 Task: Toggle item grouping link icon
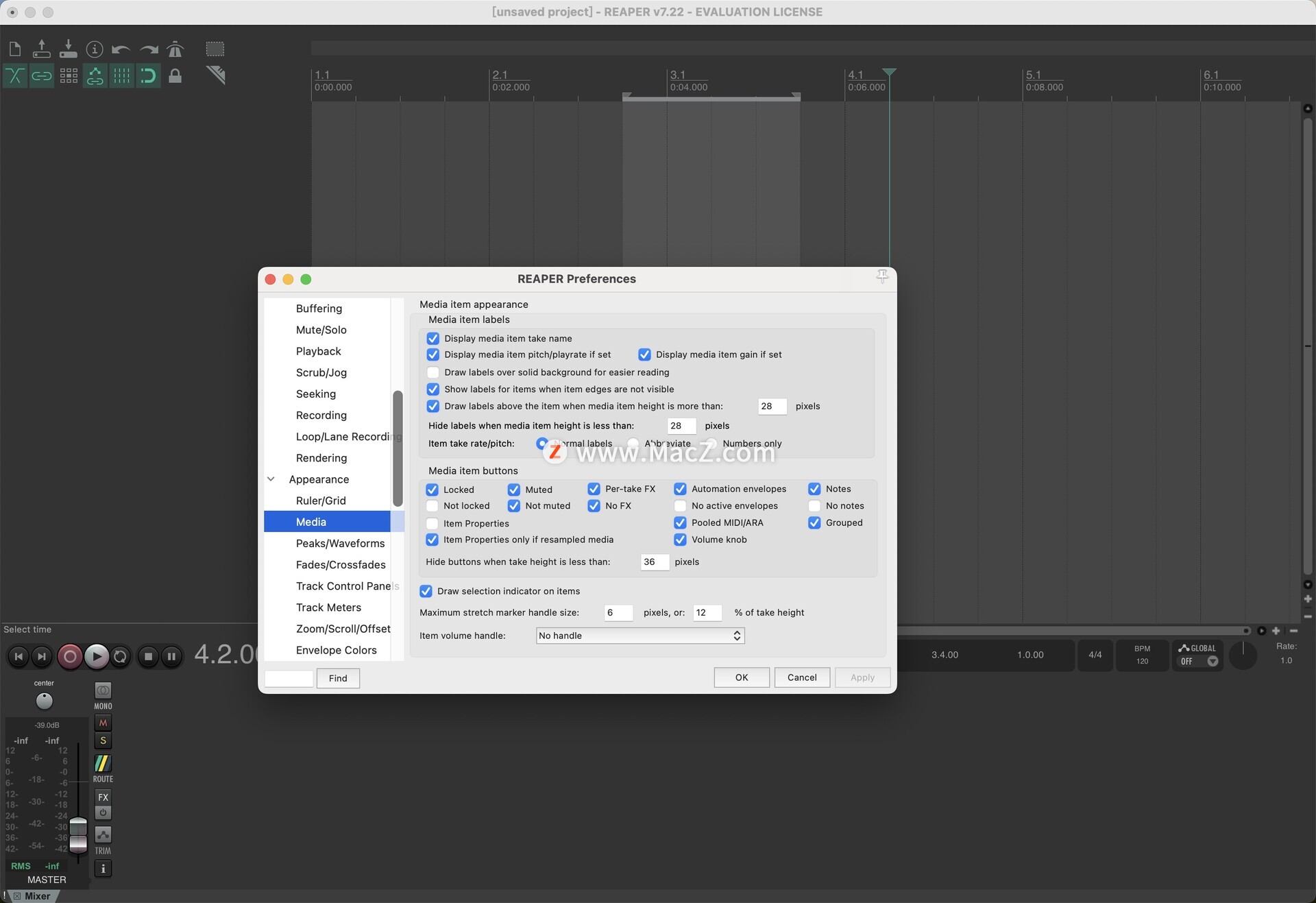pos(42,75)
